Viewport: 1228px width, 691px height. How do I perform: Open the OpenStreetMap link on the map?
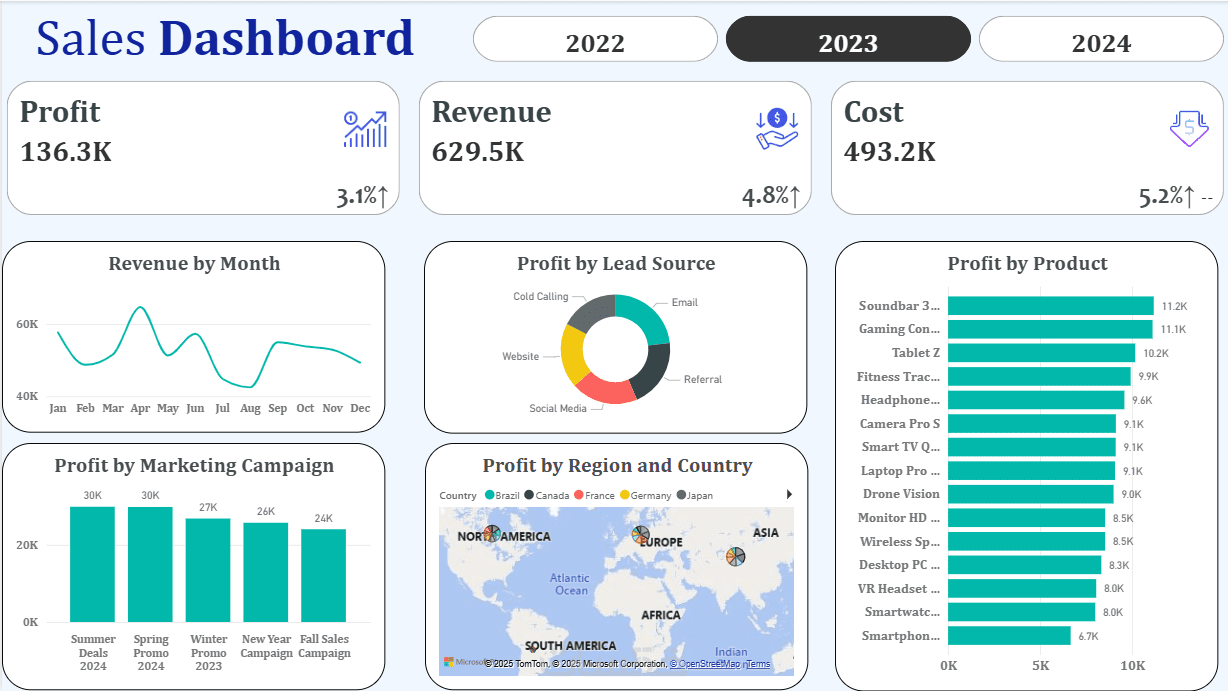(x=706, y=664)
